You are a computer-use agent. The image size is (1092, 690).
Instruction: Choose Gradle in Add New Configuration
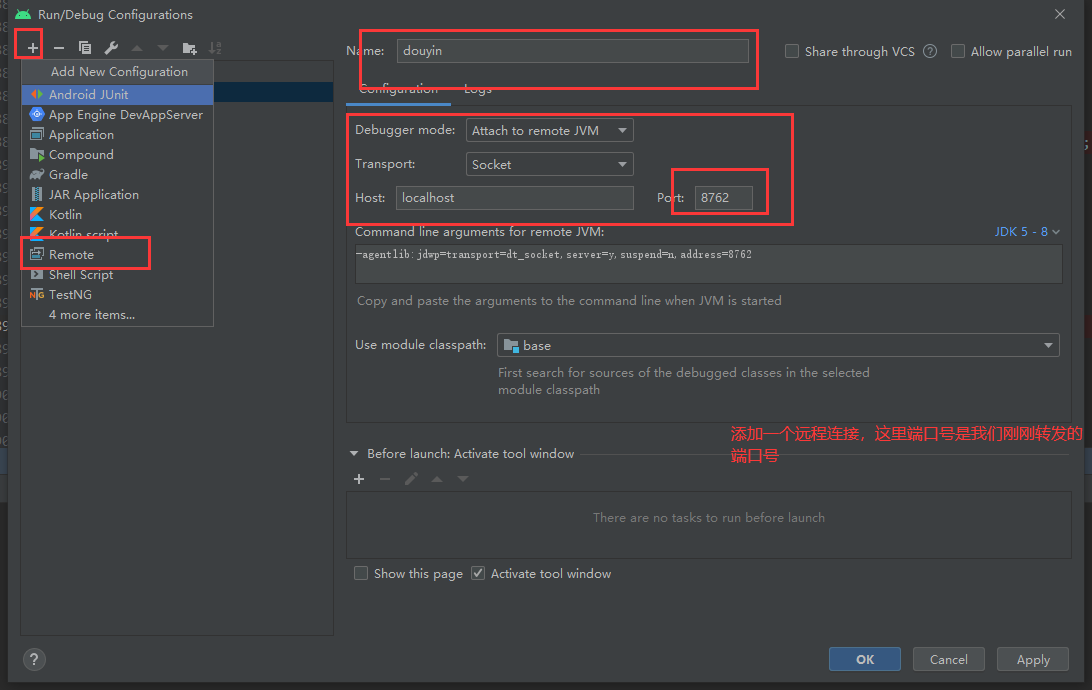tap(68, 174)
